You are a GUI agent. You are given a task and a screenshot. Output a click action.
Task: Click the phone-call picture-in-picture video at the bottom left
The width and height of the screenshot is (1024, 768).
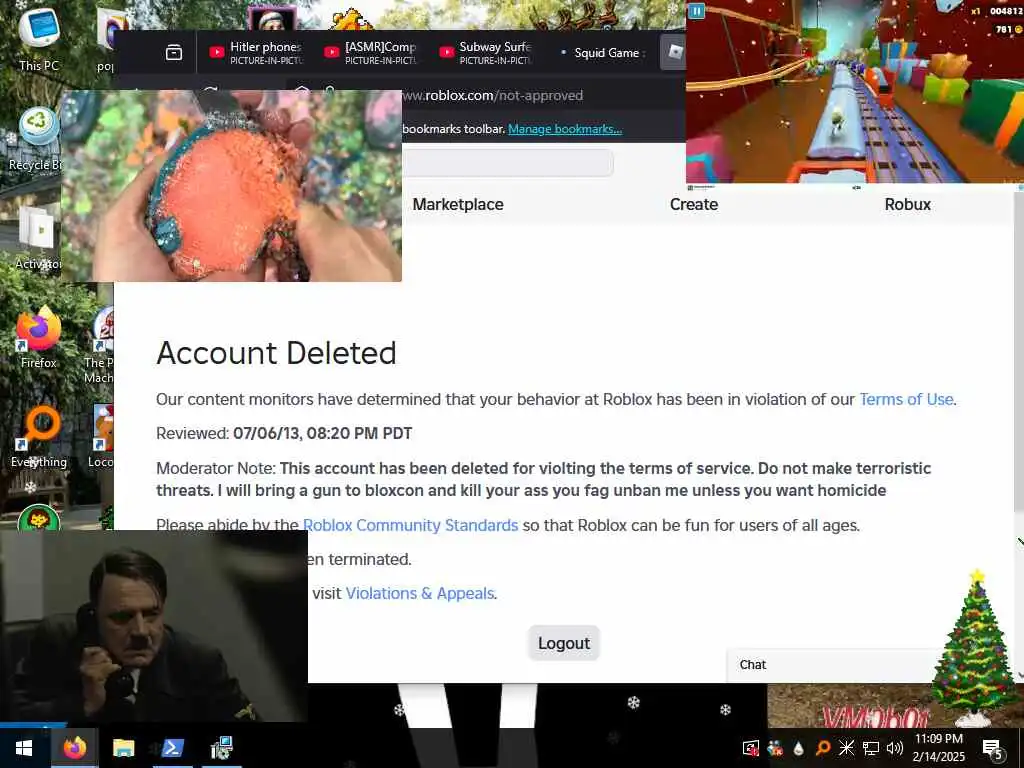153,626
